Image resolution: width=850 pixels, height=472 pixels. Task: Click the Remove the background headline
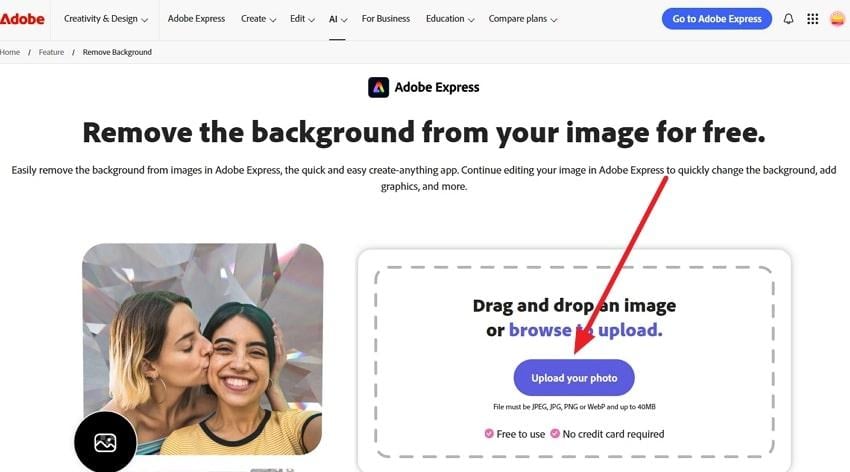[424, 132]
